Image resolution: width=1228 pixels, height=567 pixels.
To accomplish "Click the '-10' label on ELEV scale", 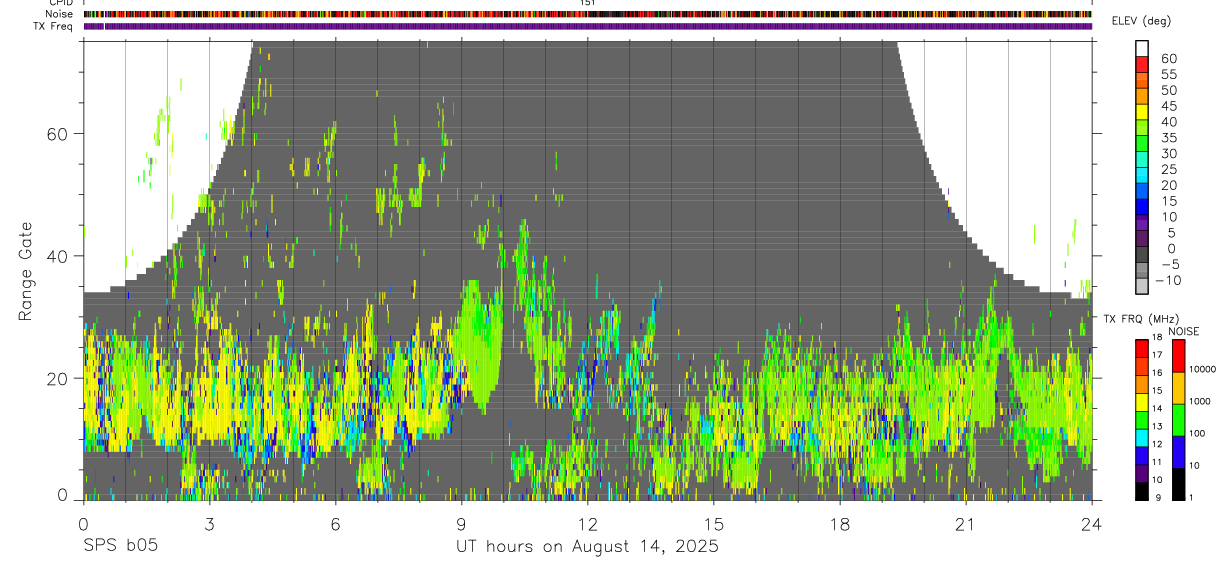I will 1168,280.
